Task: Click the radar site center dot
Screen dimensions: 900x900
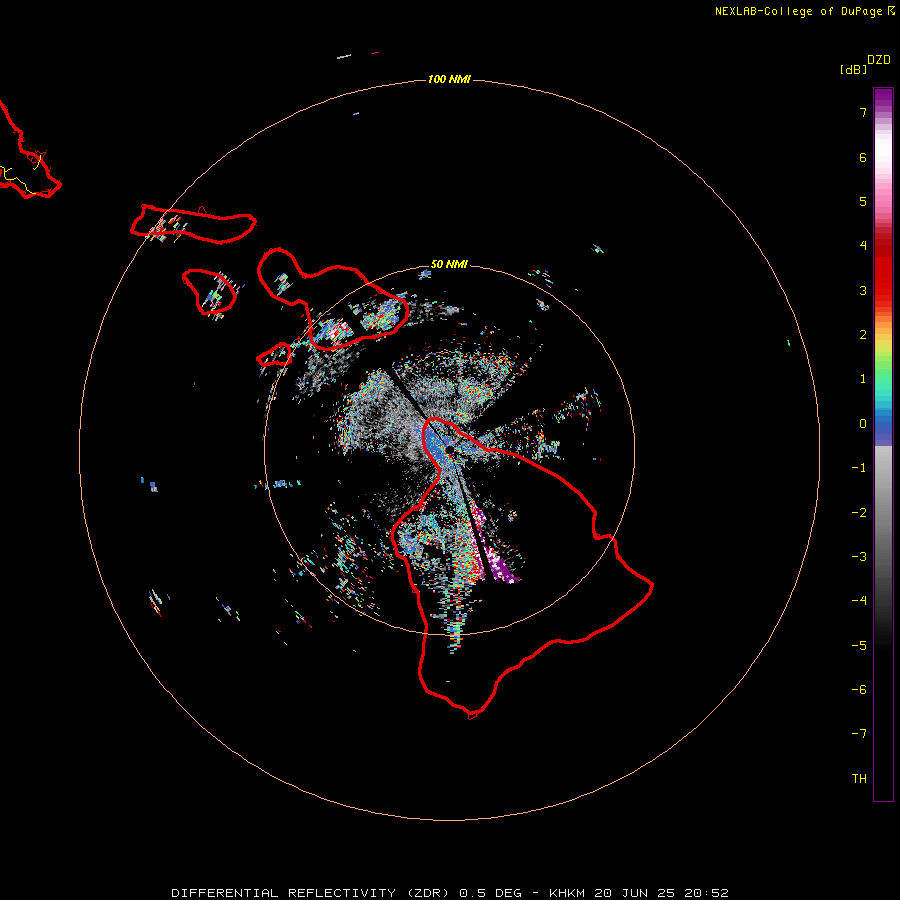Action: (x=450, y=450)
